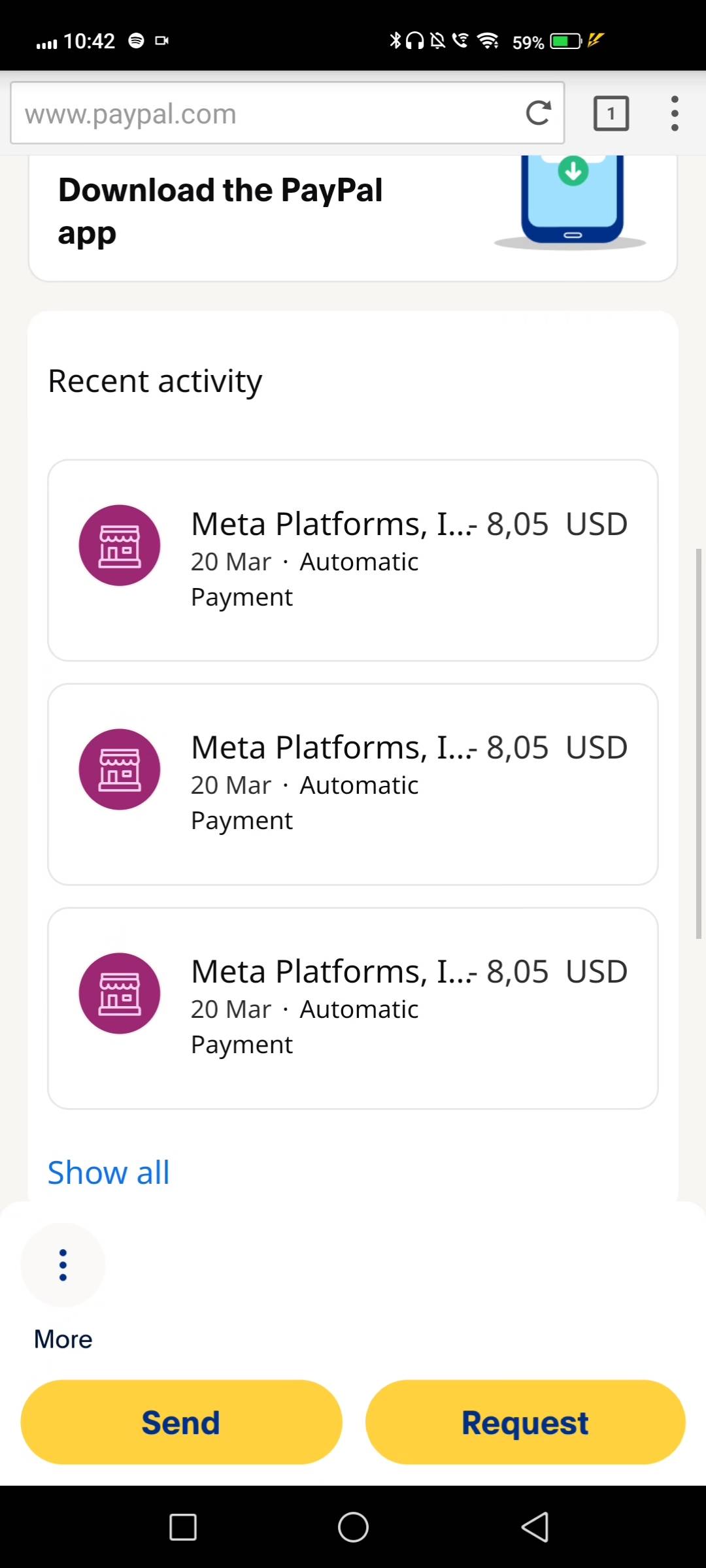Screen dimensions: 706x1568
Task: Tap first Meta Platforms merchant icon
Action: (120, 546)
